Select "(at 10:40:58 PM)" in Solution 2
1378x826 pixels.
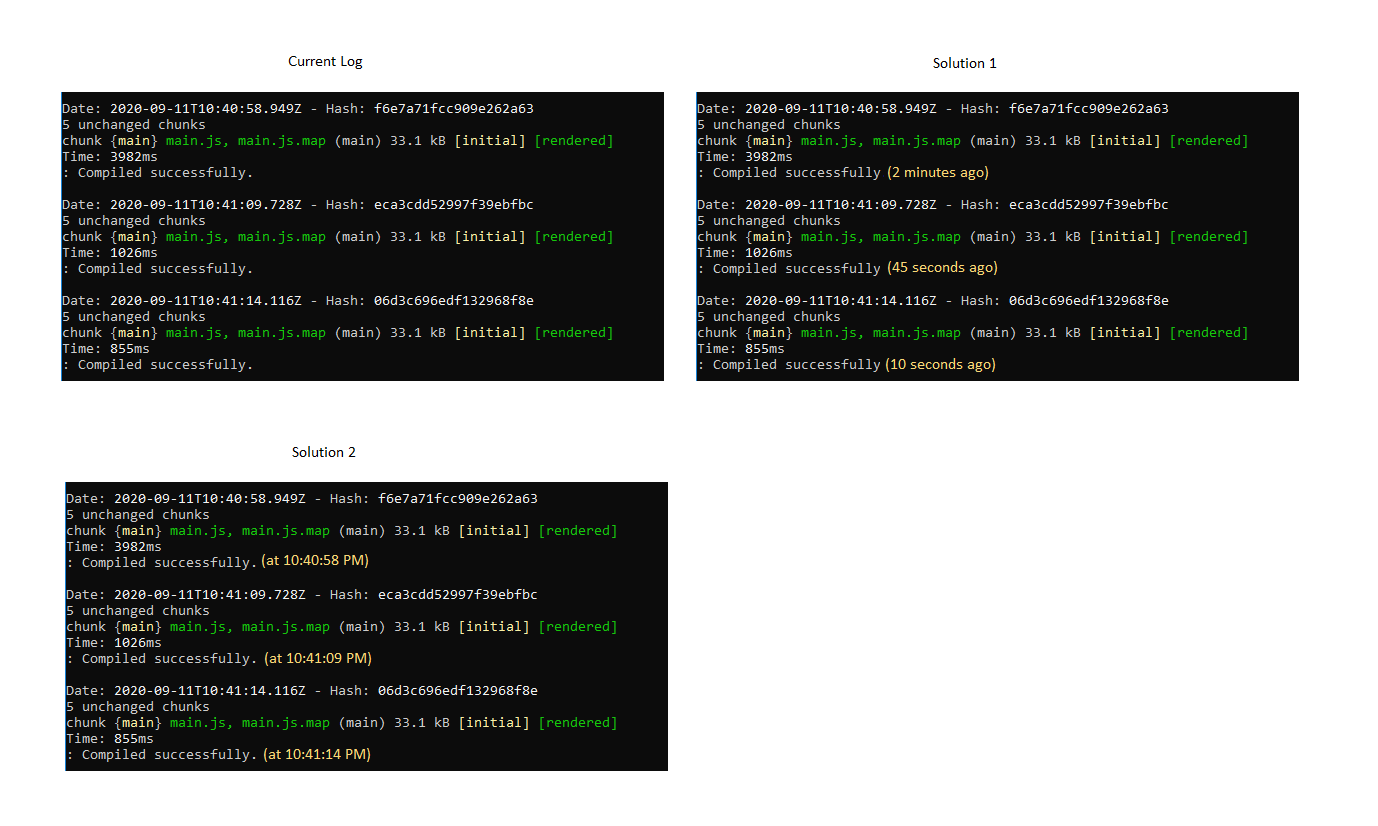coord(315,561)
